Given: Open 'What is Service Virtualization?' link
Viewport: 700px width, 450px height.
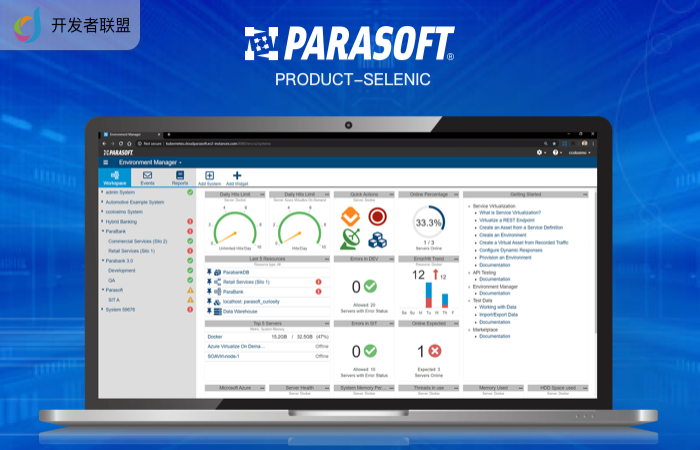Looking at the screenshot, I should click(x=510, y=213).
